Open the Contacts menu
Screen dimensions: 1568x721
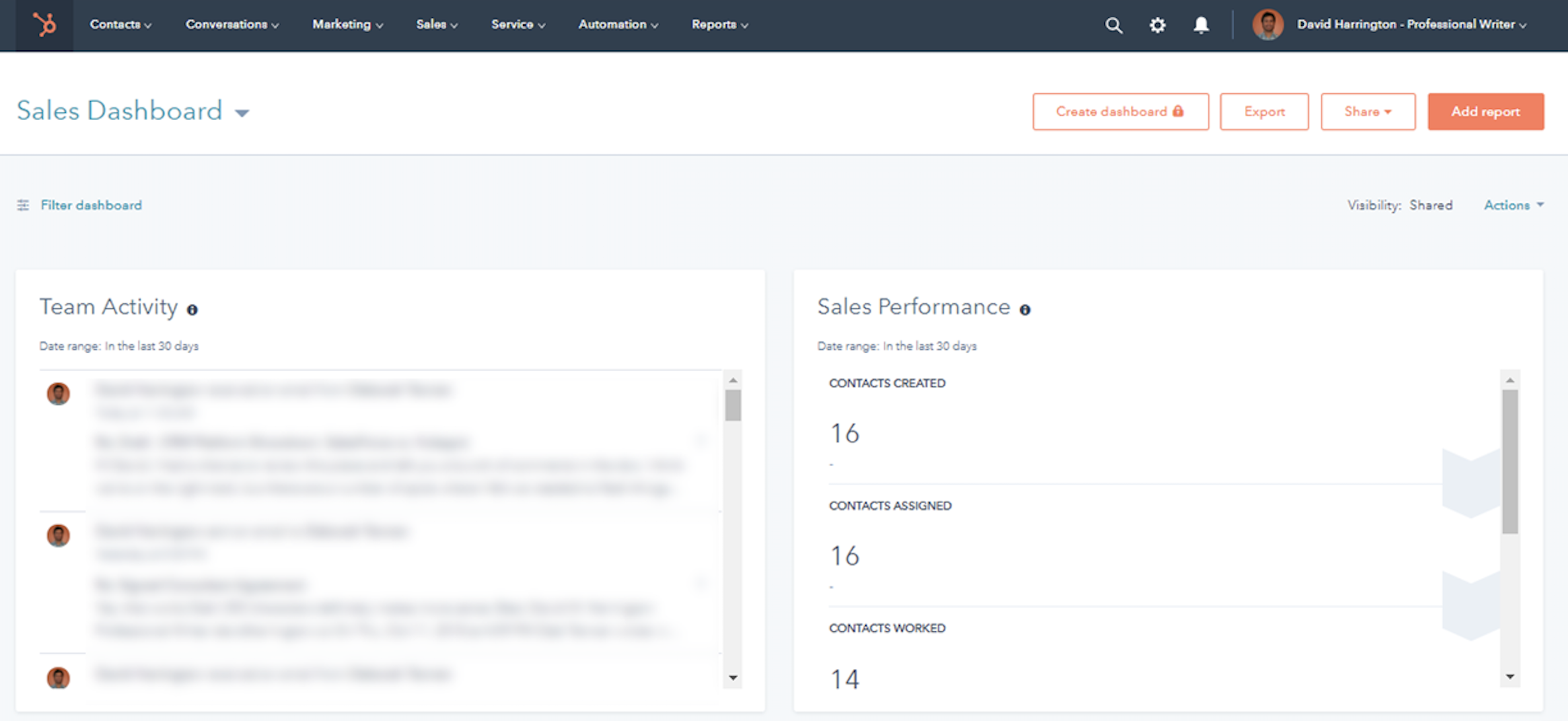(x=120, y=25)
